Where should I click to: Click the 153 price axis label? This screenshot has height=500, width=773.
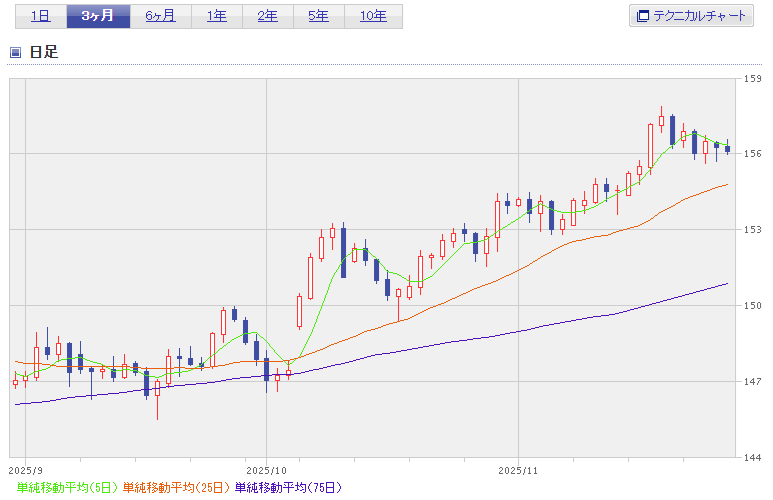click(x=753, y=230)
